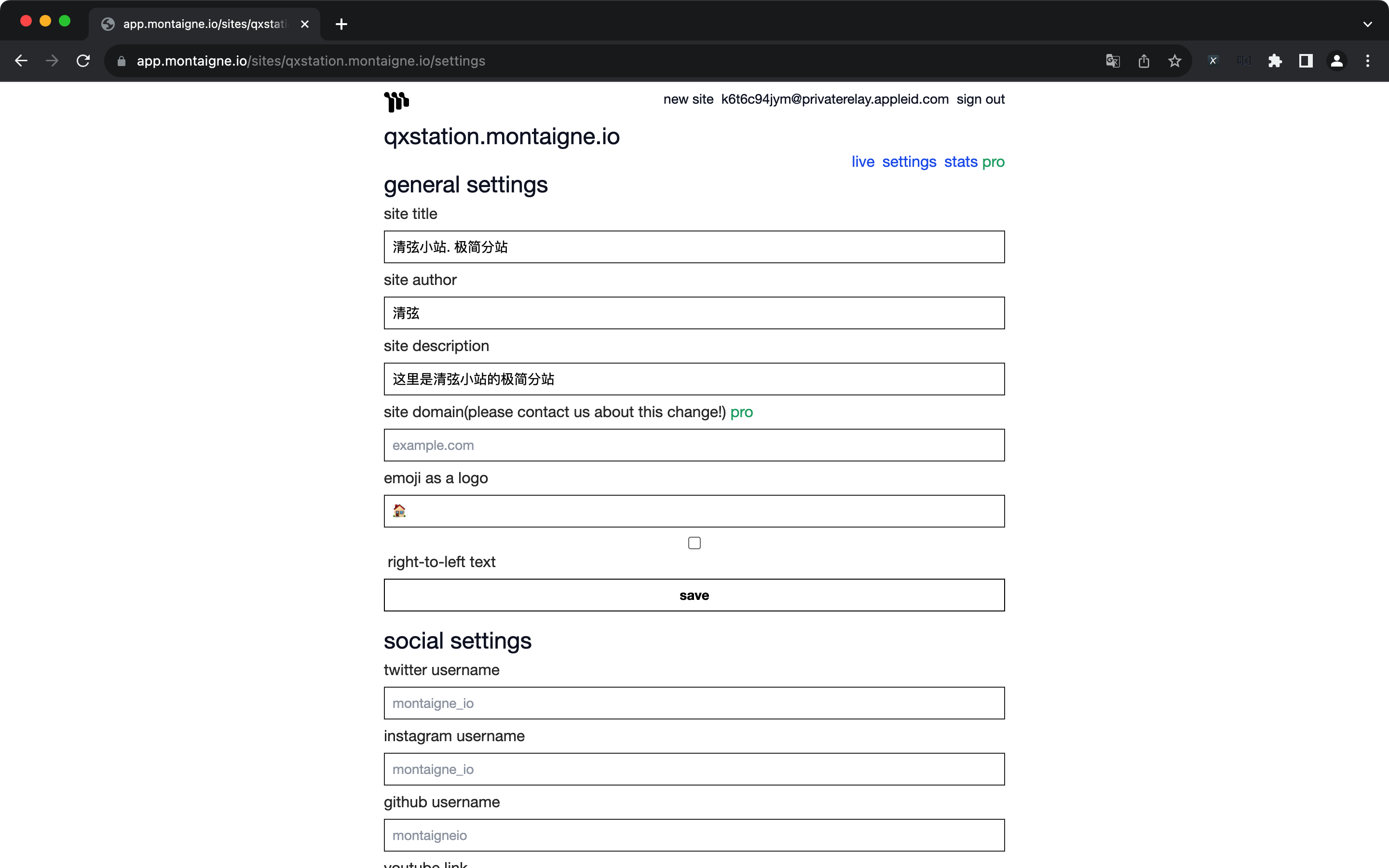Click the social settings heading
Viewport: 1389px width, 868px height.
click(x=457, y=641)
